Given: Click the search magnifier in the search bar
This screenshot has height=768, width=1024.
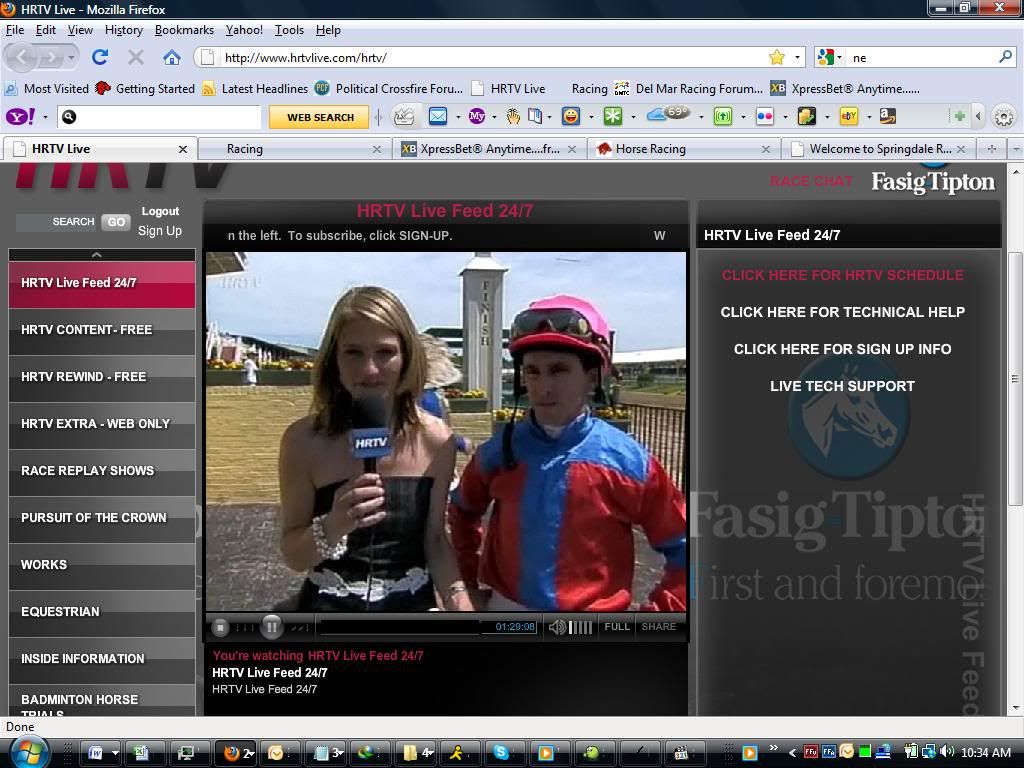Looking at the screenshot, I should click(1005, 57).
